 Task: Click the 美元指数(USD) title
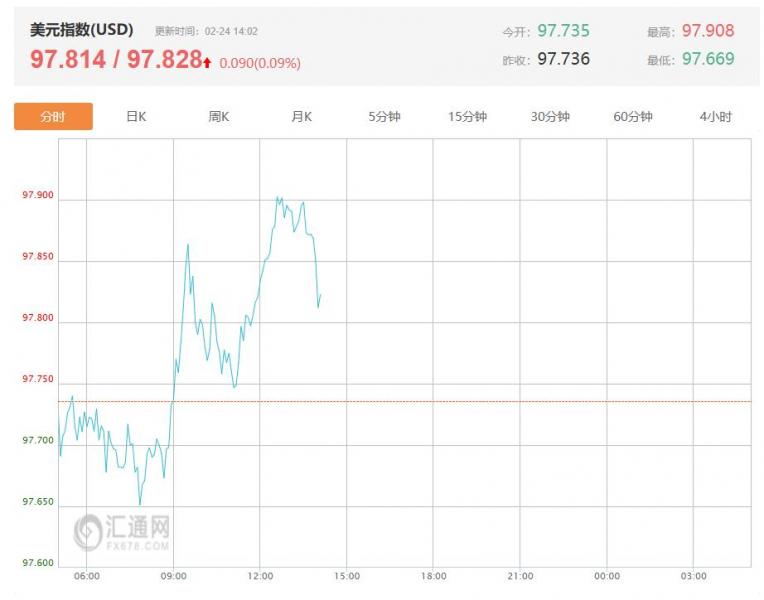(x=81, y=30)
